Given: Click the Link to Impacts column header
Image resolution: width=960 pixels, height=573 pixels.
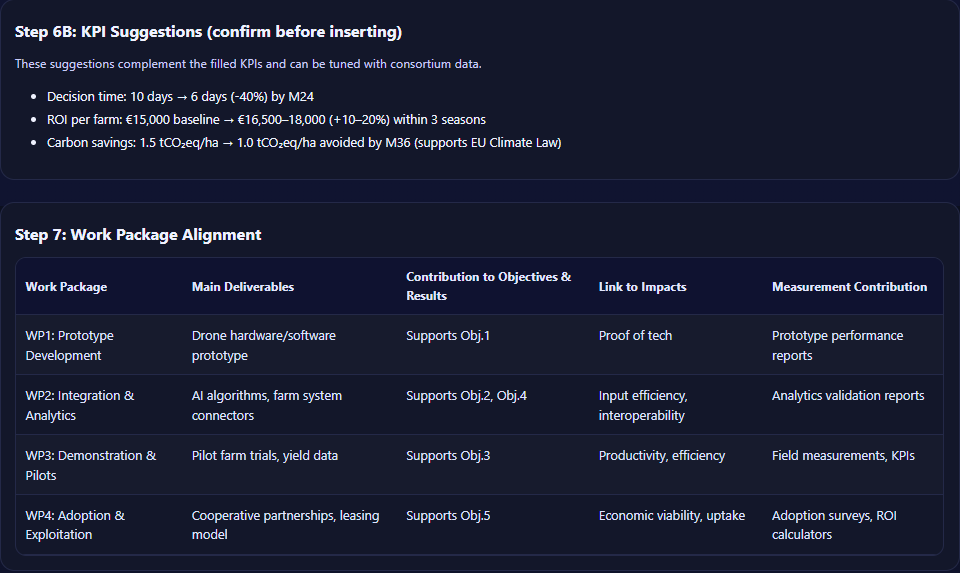Looking at the screenshot, I should pos(642,287).
